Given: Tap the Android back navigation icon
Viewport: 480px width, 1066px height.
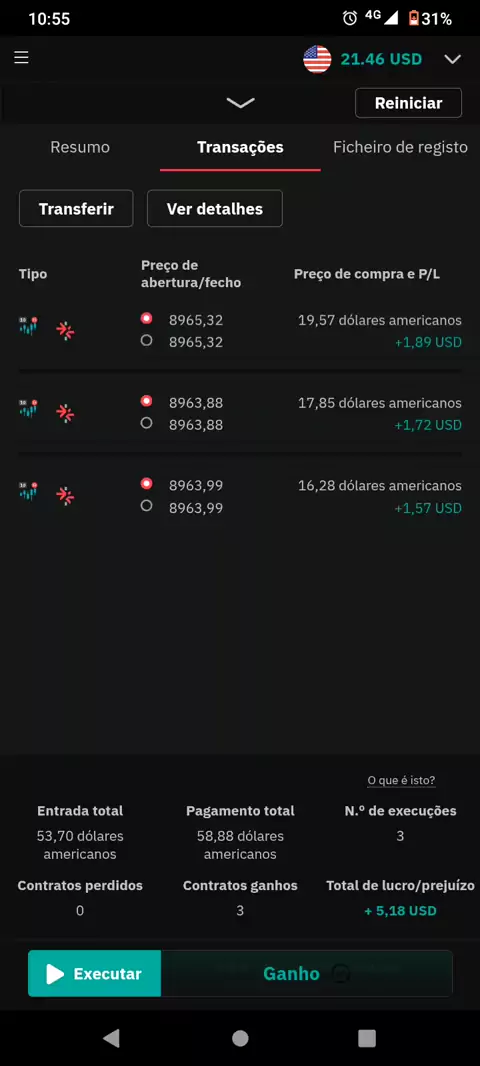Looking at the screenshot, I should point(111,1037).
